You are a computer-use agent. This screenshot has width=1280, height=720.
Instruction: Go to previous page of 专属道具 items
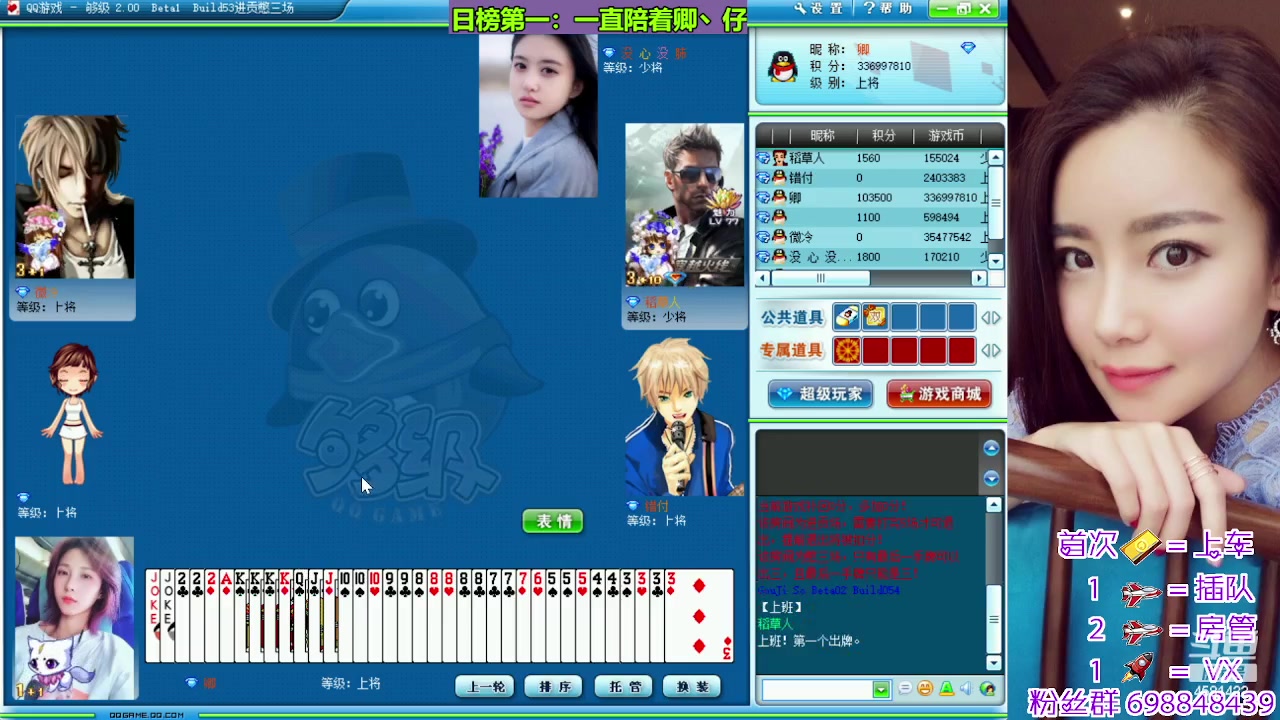click(985, 351)
